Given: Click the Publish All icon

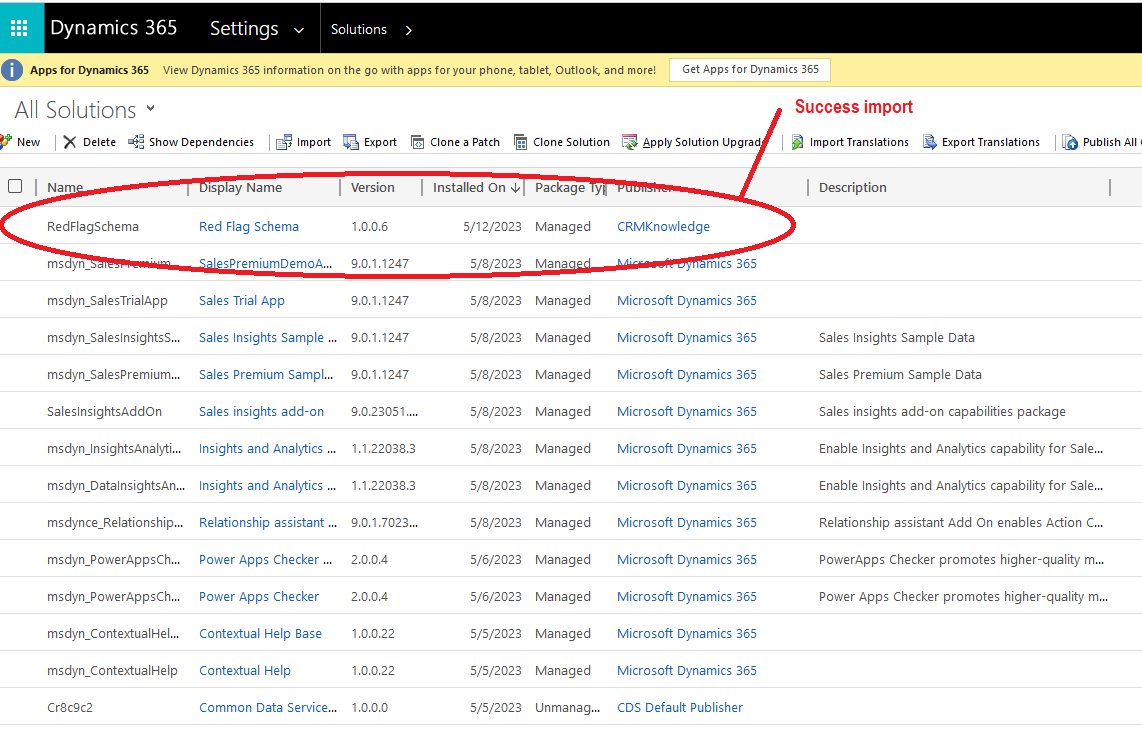Looking at the screenshot, I should pyautogui.click(x=1070, y=142).
